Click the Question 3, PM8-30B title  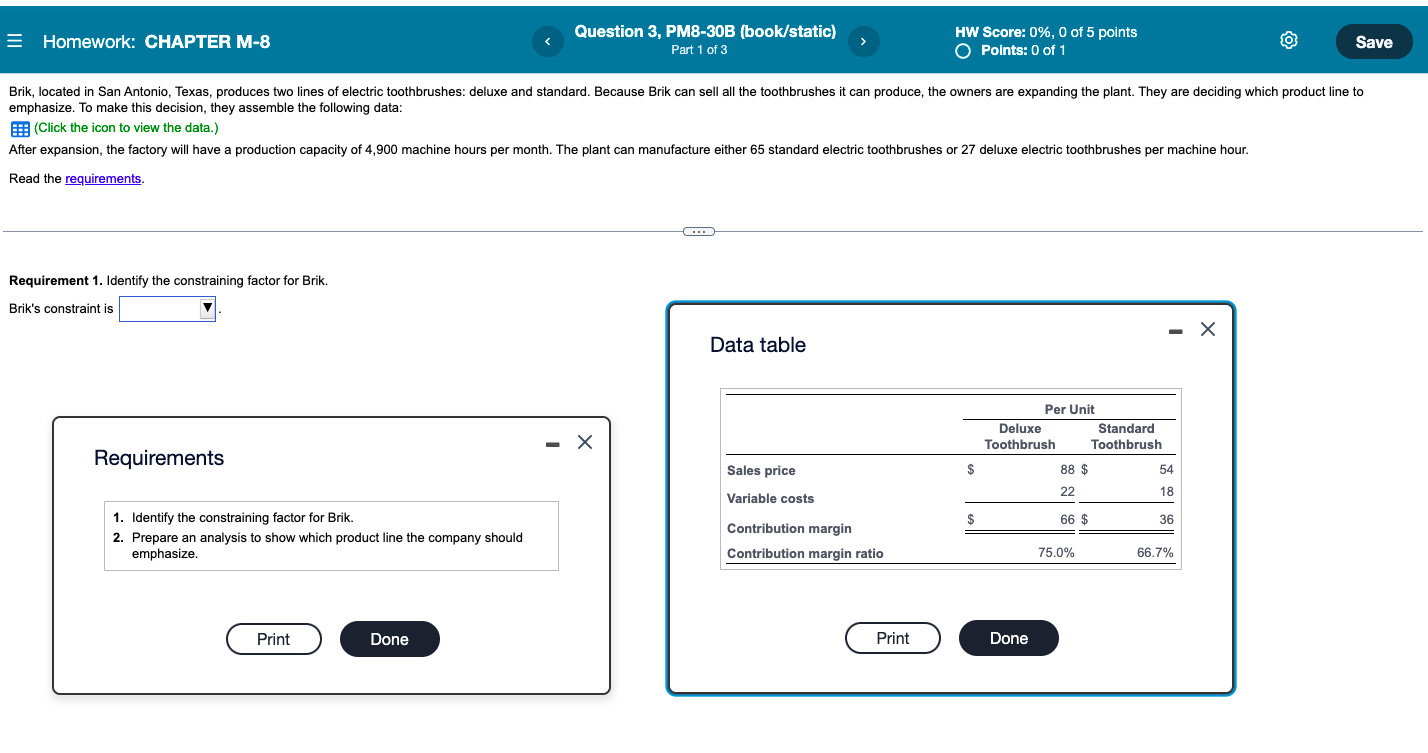coord(705,32)
